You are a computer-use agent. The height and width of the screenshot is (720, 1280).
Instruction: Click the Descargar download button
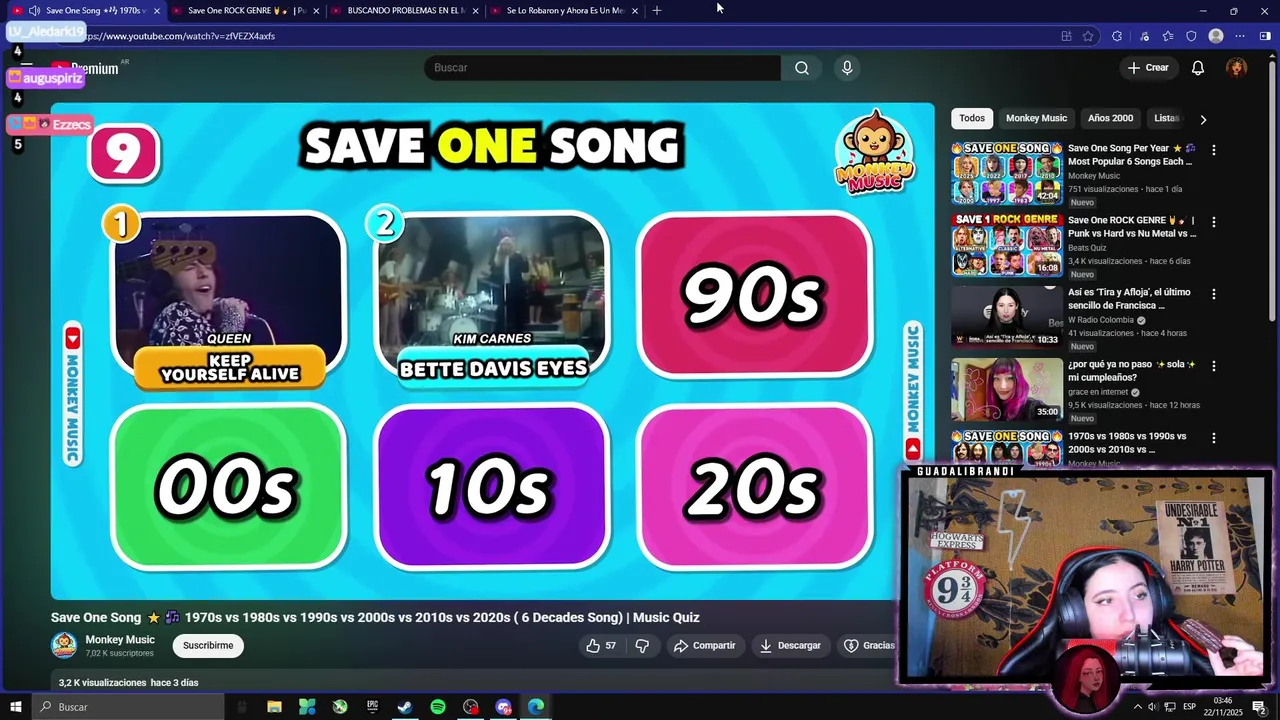pyautogui.click(x=790, y=646)
